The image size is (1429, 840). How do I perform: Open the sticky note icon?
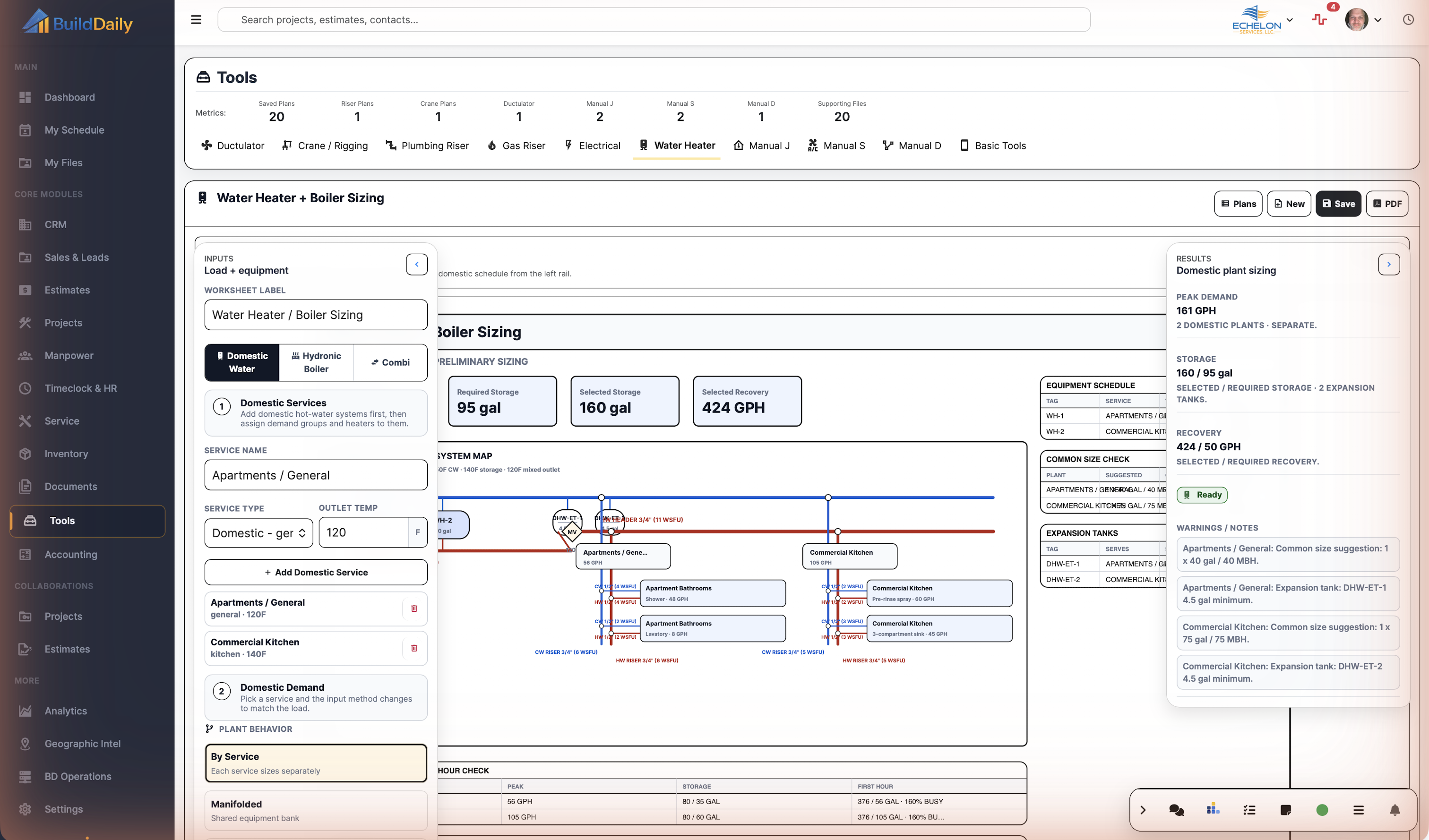point(1285,810)
